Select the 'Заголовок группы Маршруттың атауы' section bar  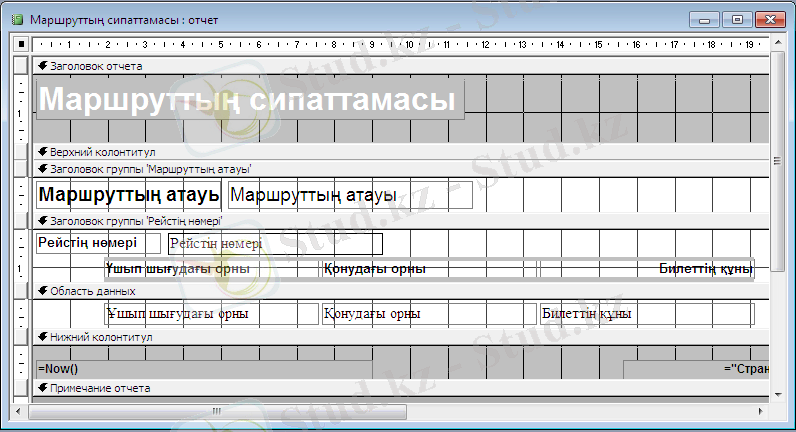401,169
